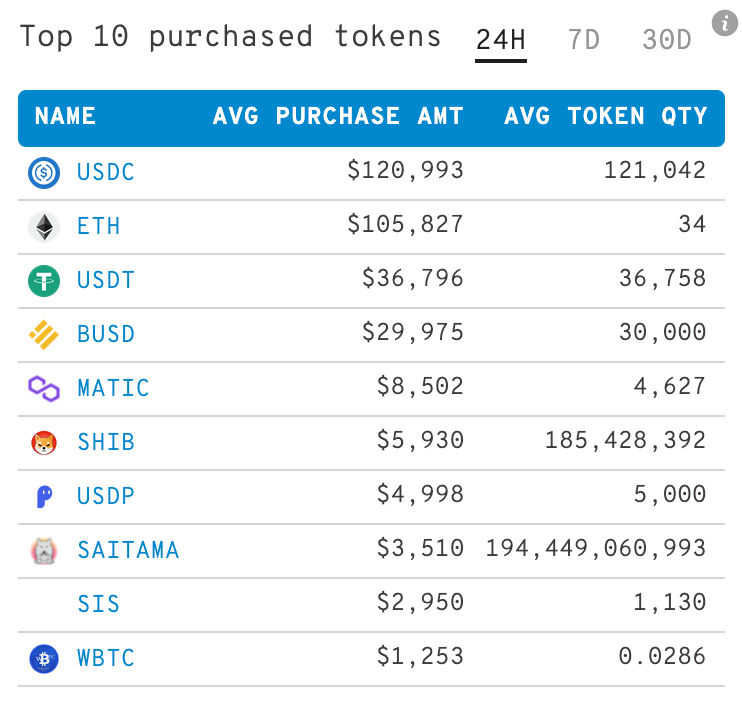Open the SAITAMA token link
The height and width of the screenshot is (704, 742).
point(128,550)
